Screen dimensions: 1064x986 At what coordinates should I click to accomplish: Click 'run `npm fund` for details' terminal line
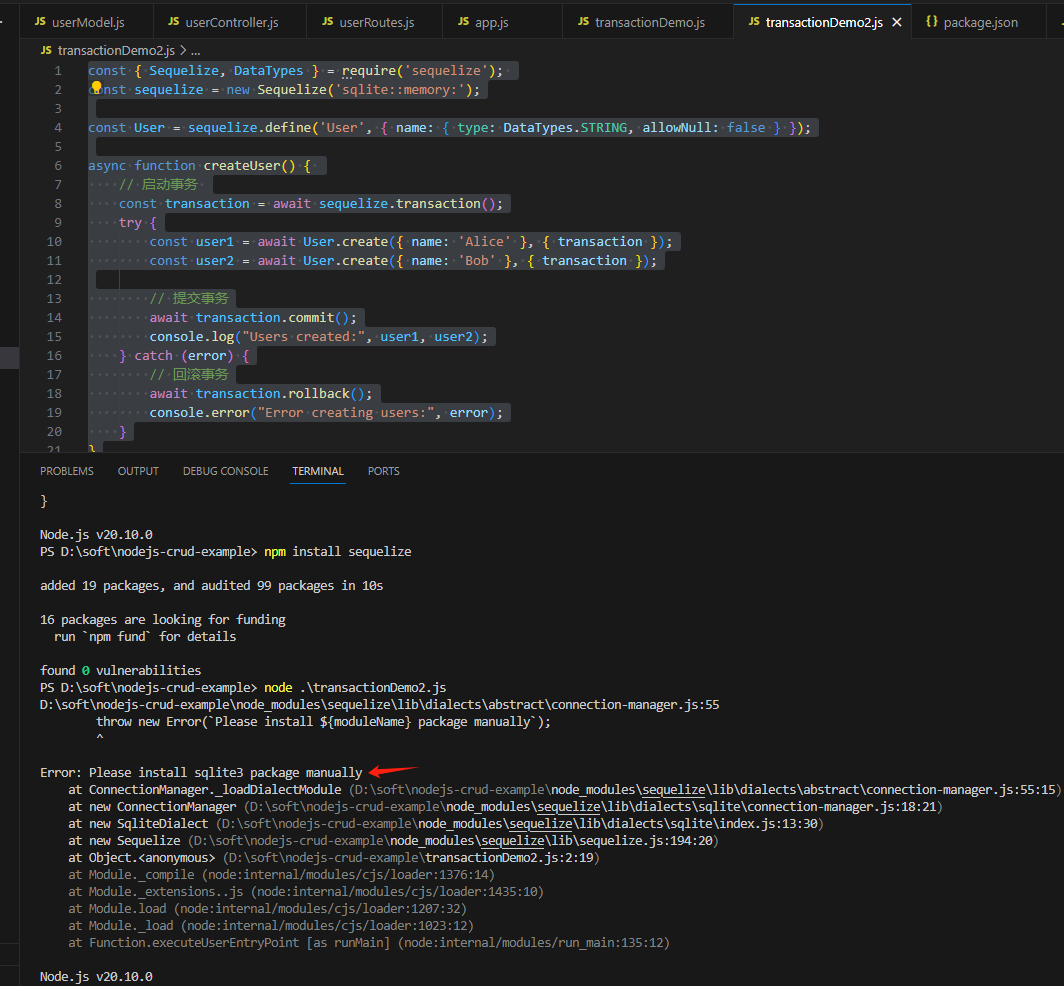click(145, 637)
